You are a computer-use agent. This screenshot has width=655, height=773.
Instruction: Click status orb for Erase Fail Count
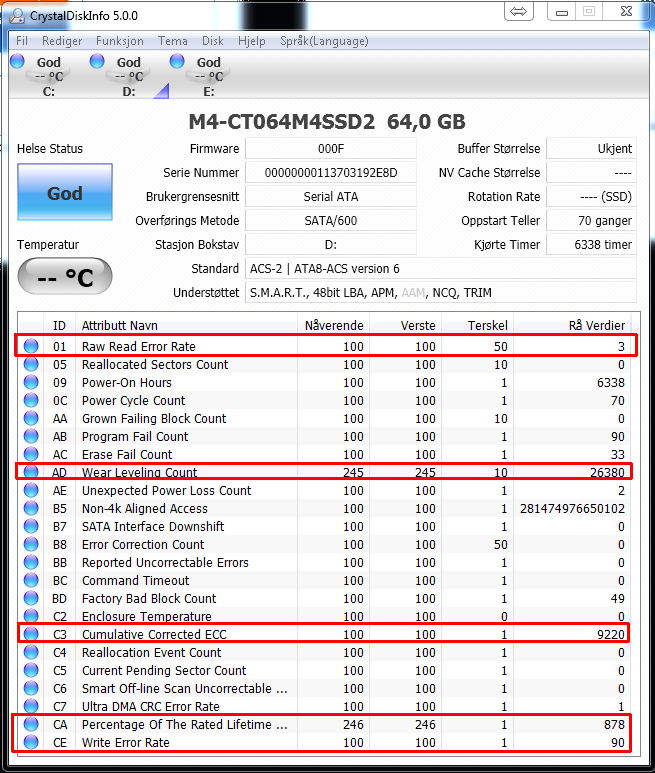click(31, 454)
